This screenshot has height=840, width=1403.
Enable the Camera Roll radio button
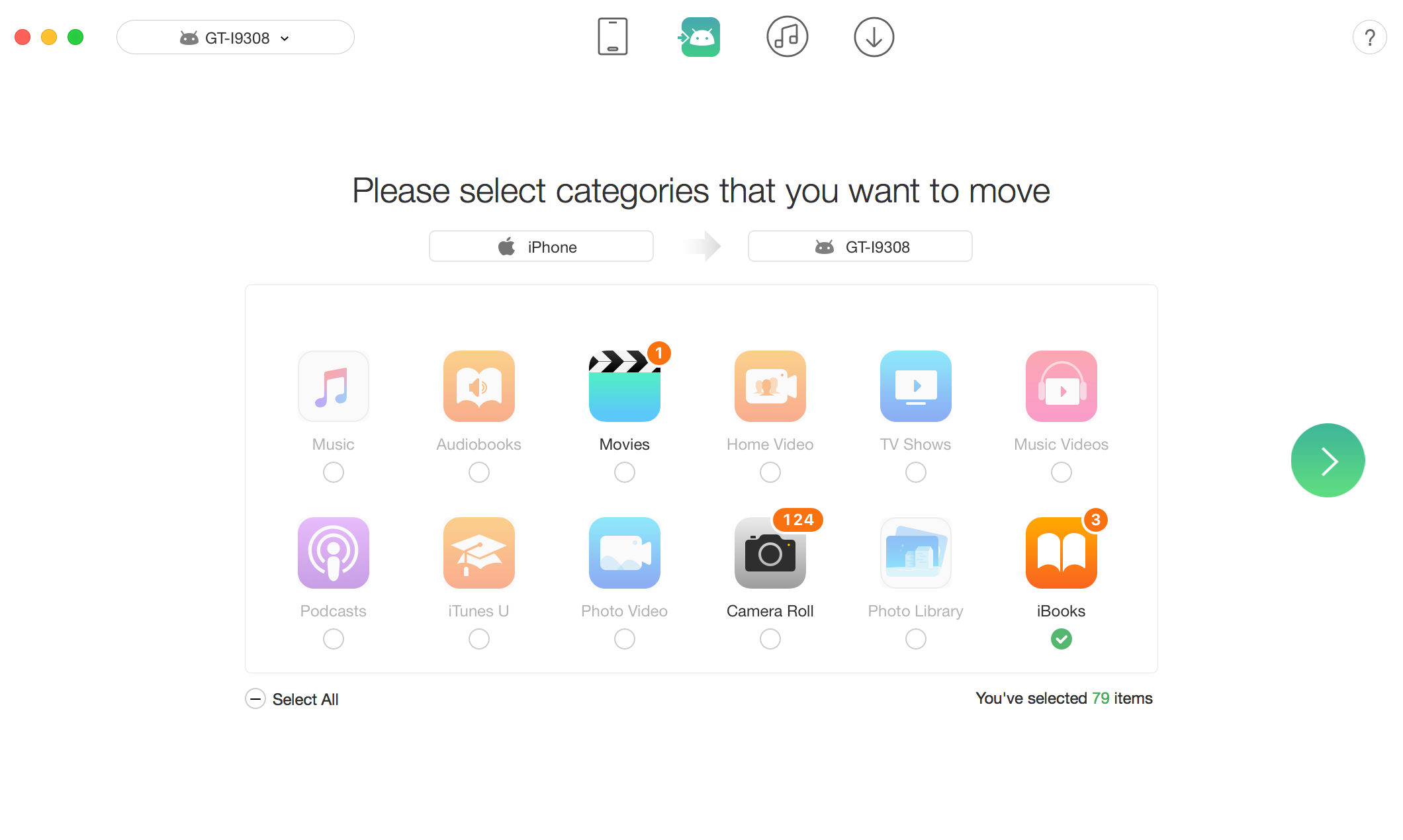point(769,638)
